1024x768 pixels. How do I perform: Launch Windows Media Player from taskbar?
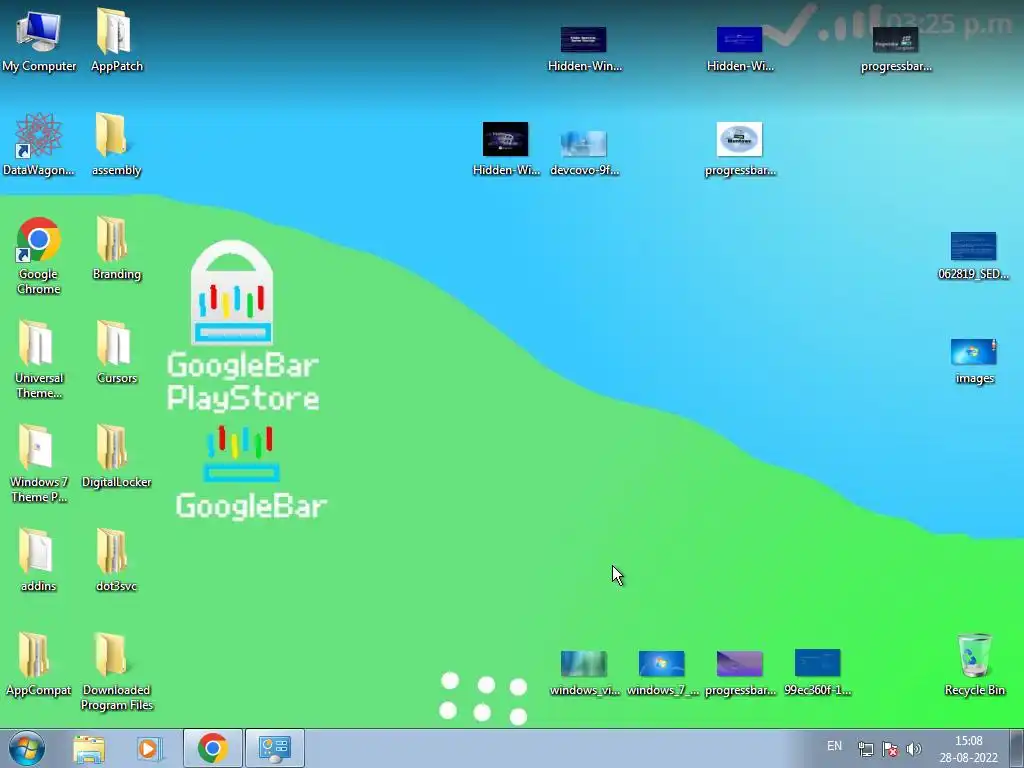(149, 748)
